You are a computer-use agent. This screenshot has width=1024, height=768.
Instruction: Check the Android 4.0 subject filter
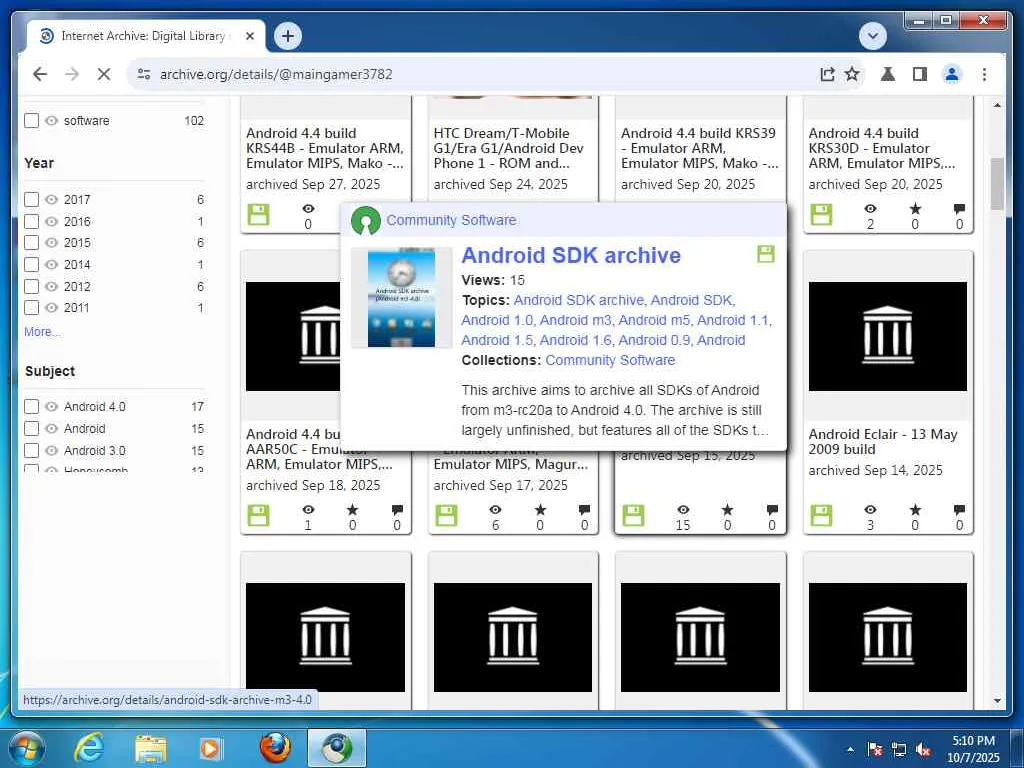(31, 406)
